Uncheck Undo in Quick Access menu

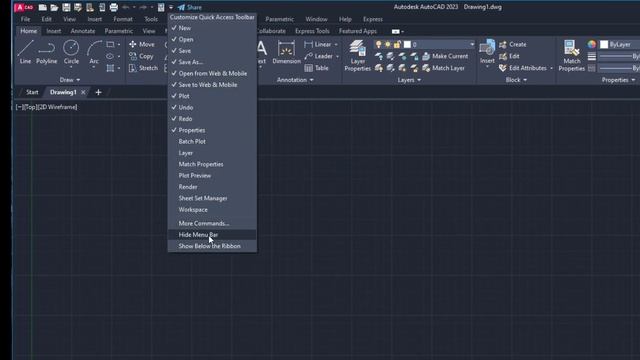[x=212, y=107]
